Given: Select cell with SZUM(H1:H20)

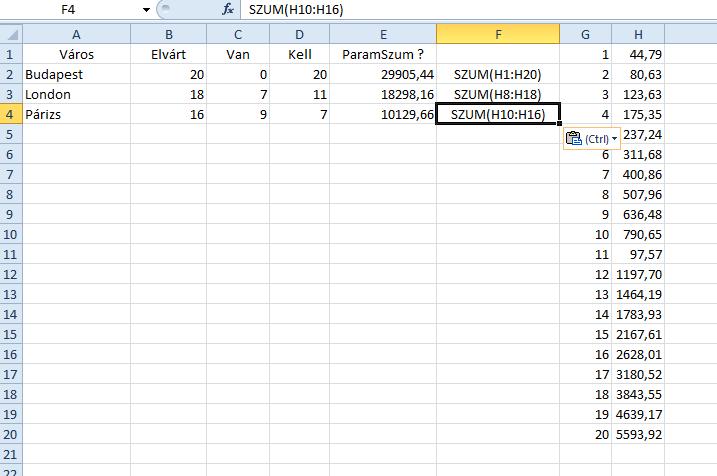Looking at the screenshot, I should [498, 75].
